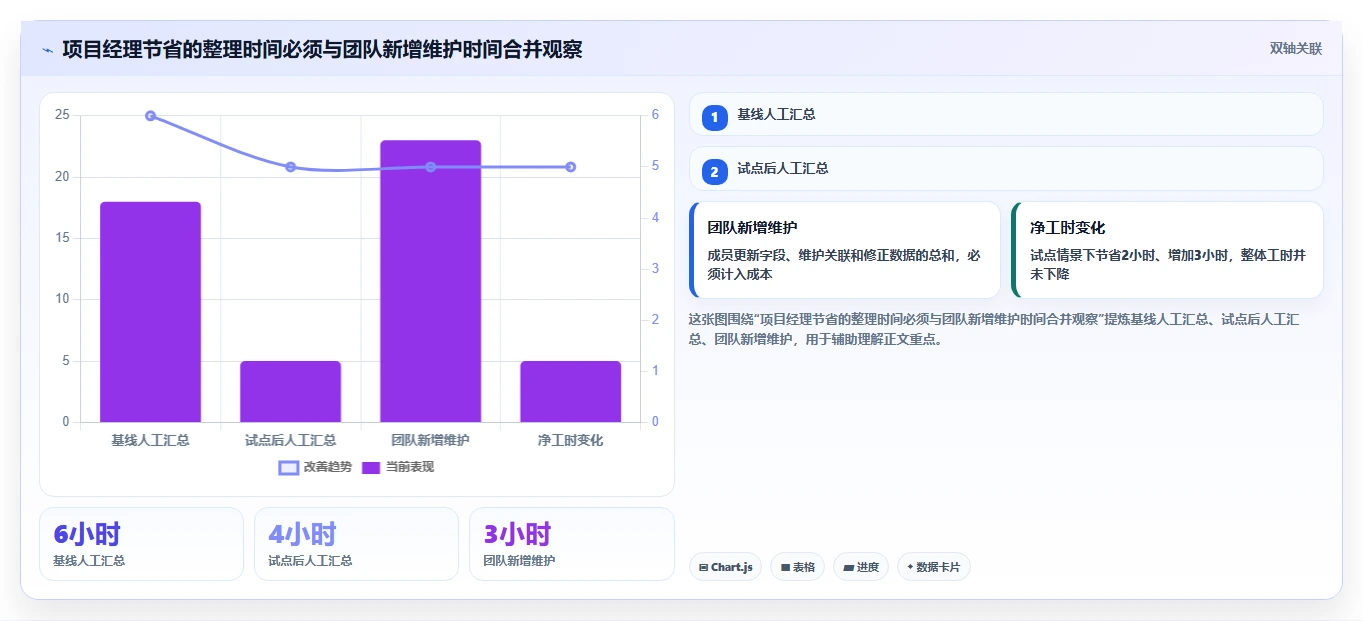Click the right axis value 6
Viewport: 1363px width, 621px height.
655,115
